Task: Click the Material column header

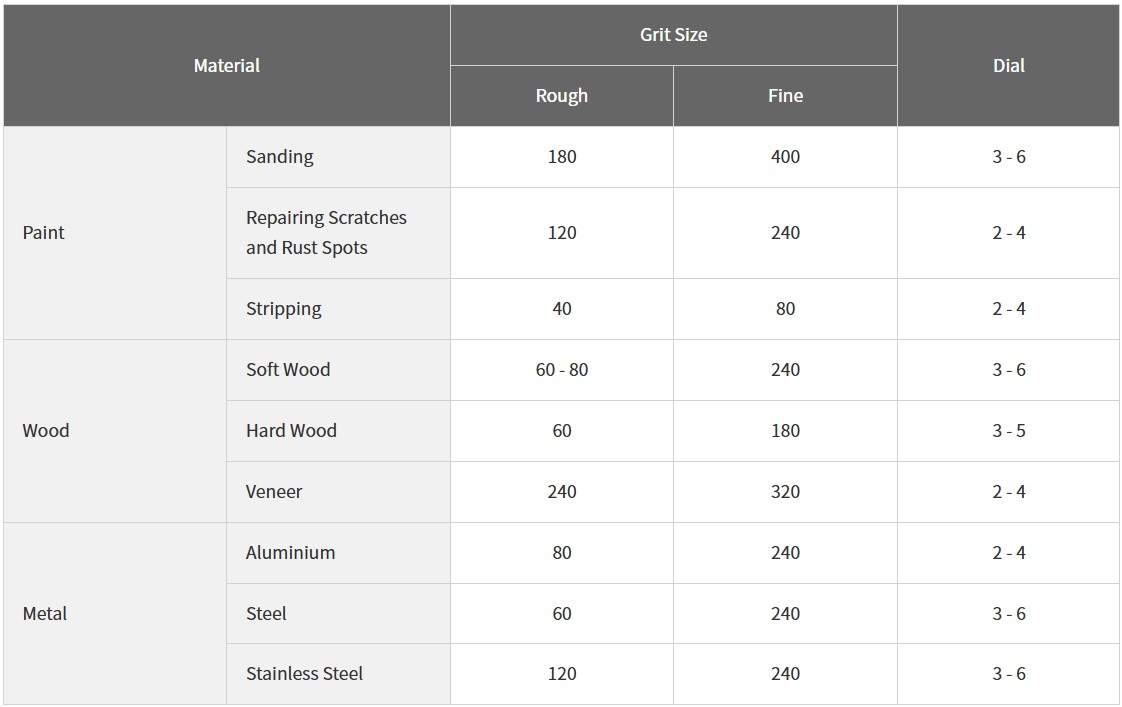Action: click(227, 66)
